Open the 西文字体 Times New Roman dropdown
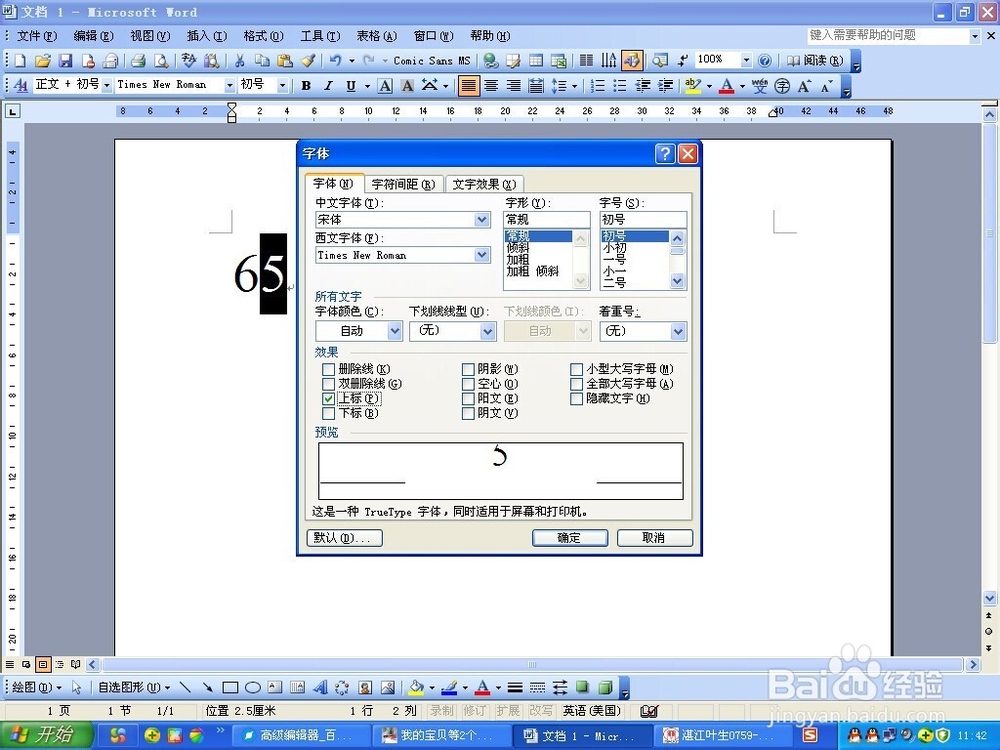 tap(482, 255)
